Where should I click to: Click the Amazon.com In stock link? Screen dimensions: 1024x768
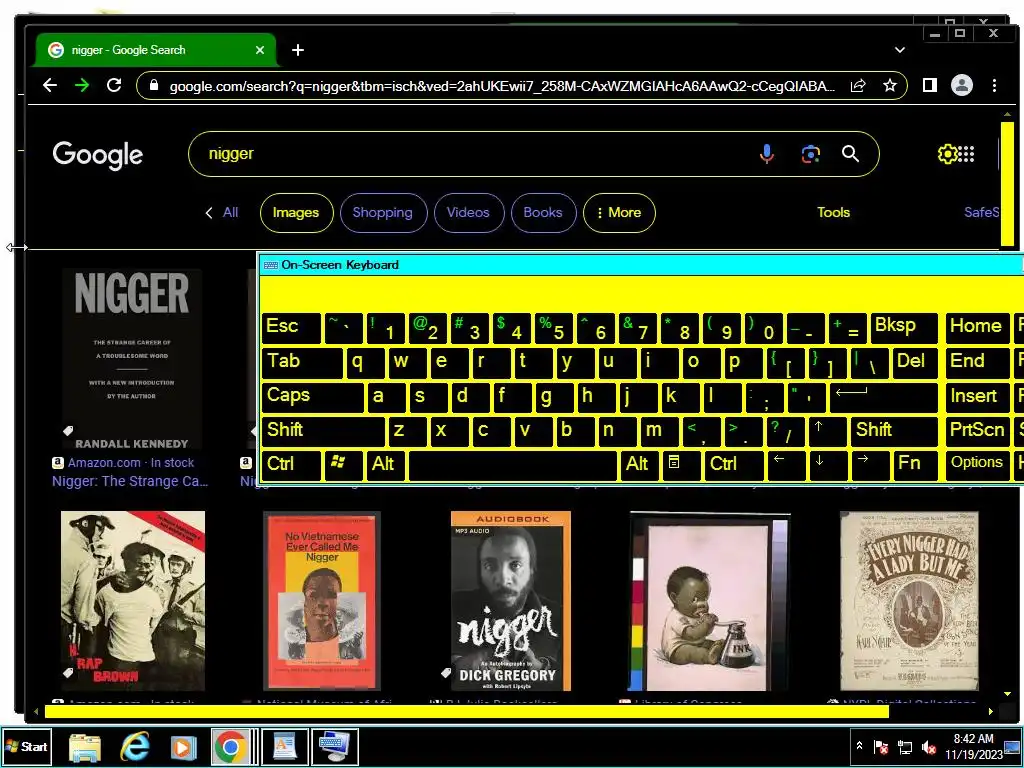coord(131,462)
